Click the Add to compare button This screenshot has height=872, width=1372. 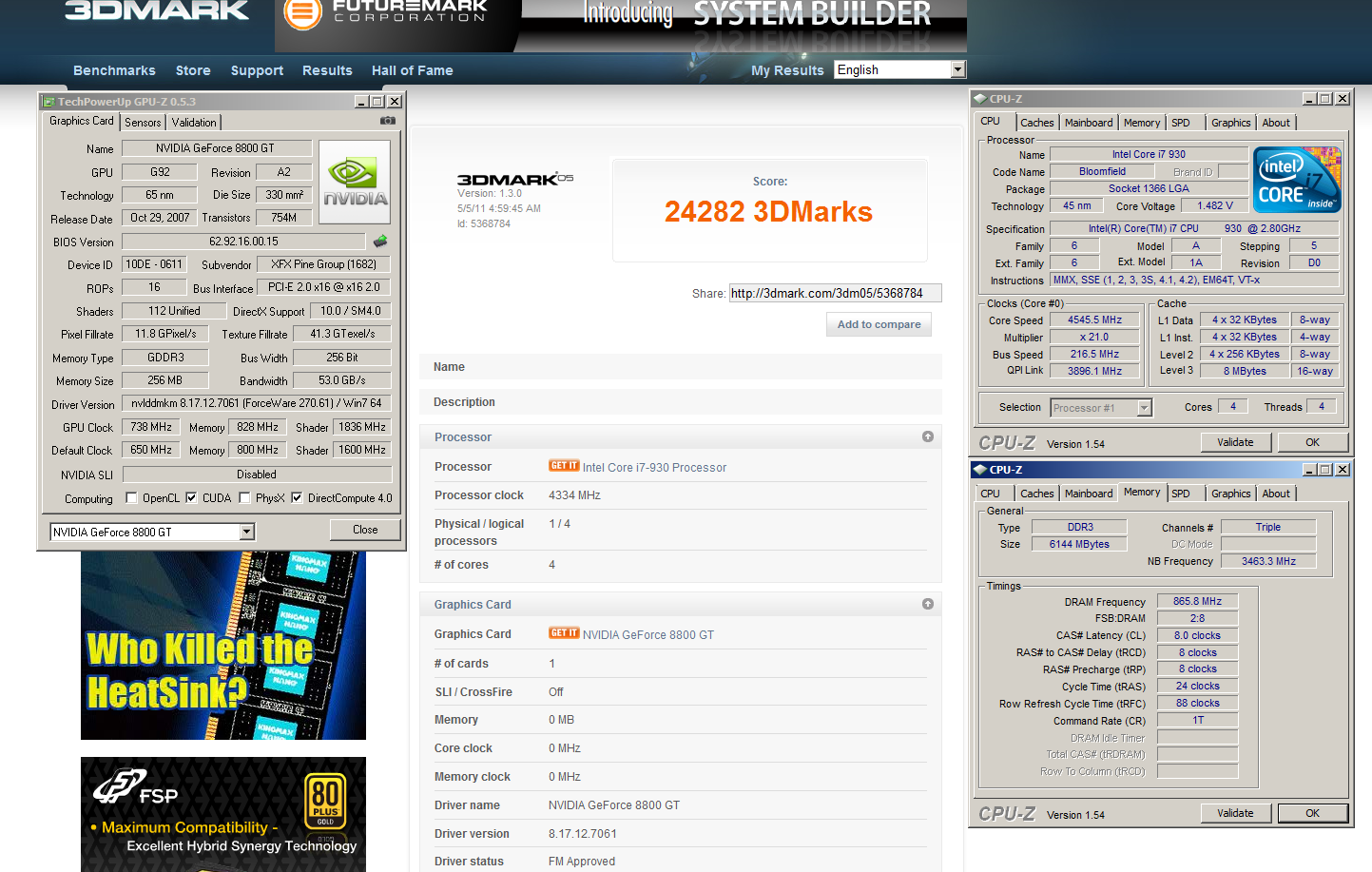click(879, 324)
